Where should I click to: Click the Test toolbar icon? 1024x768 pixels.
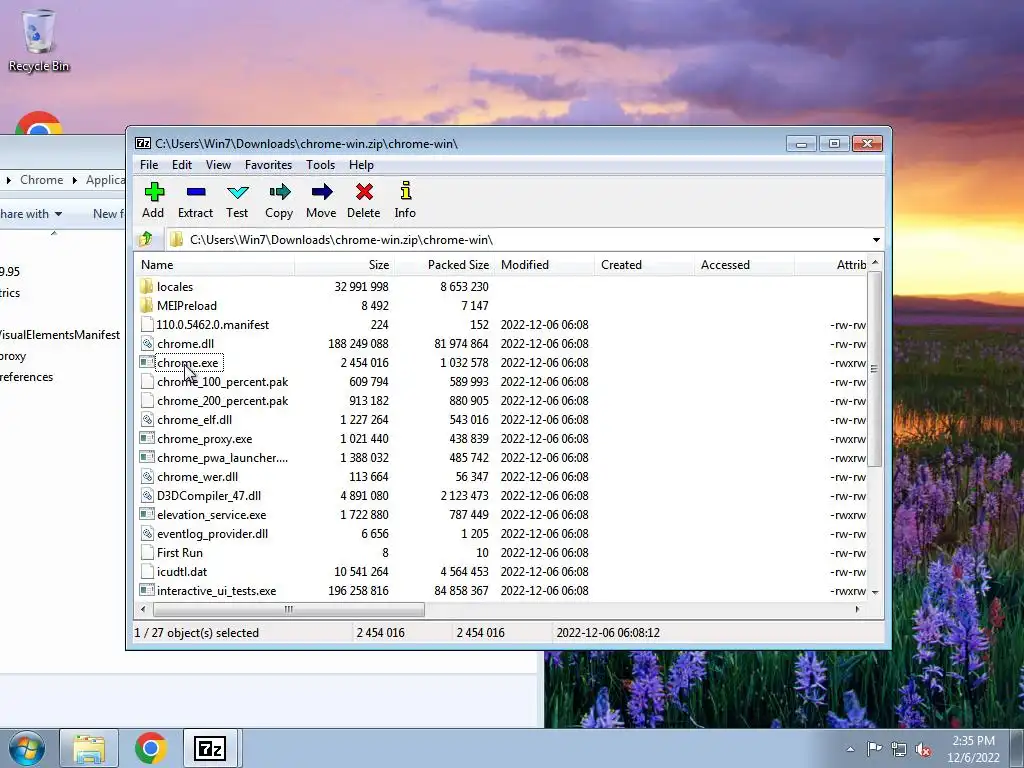(237, 192)
